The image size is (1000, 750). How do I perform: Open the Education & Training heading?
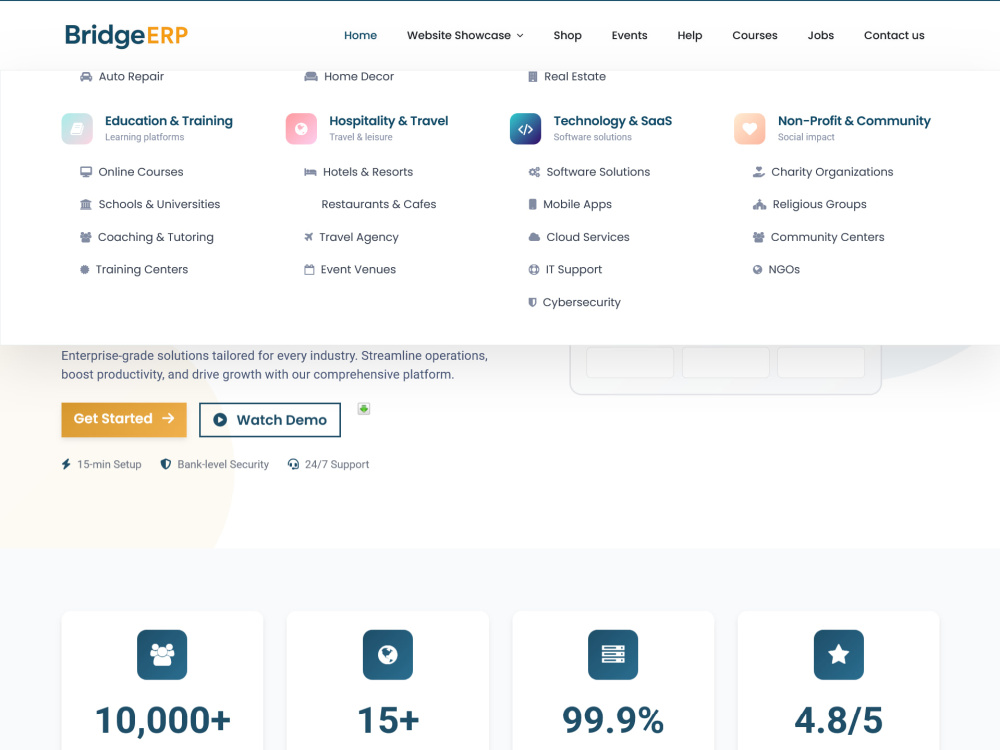tap(168, 121)
